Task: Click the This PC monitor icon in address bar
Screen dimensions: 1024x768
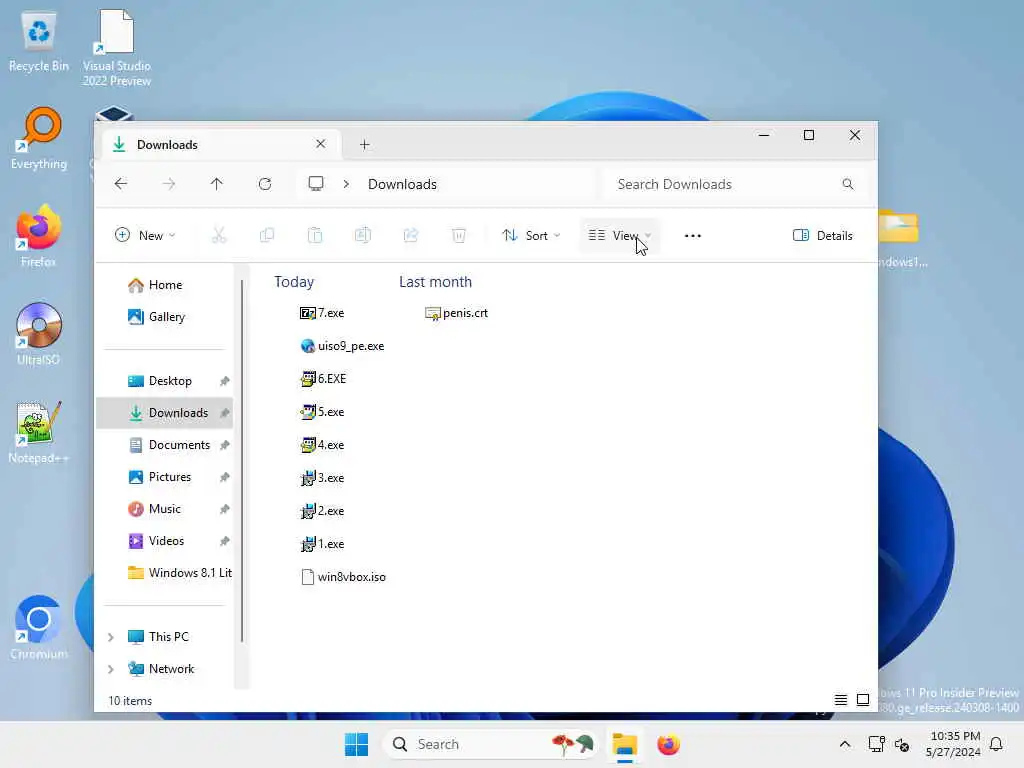Action: point(316,184)
